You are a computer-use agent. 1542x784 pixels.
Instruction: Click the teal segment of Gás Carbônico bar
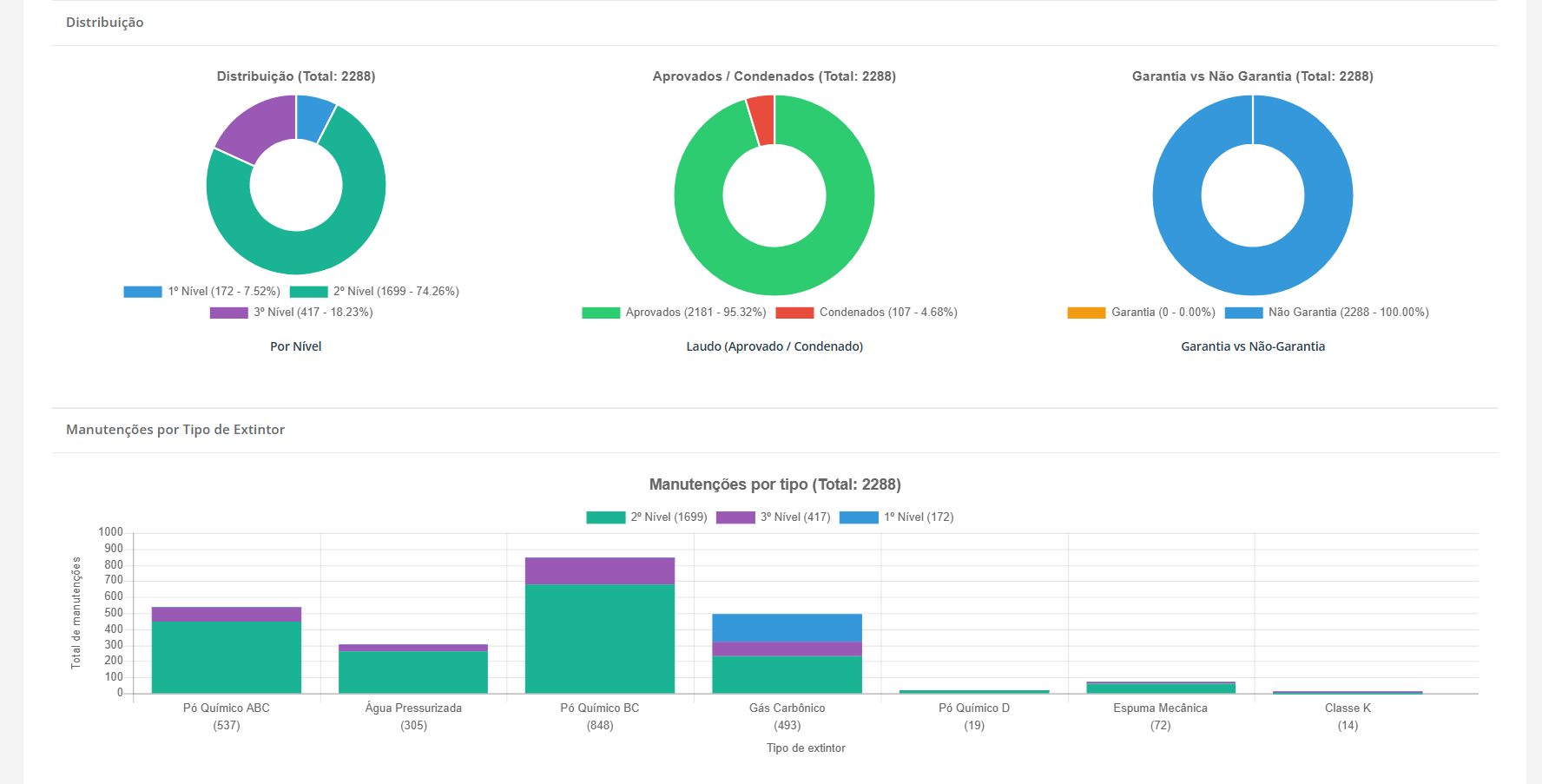[787, 675]
